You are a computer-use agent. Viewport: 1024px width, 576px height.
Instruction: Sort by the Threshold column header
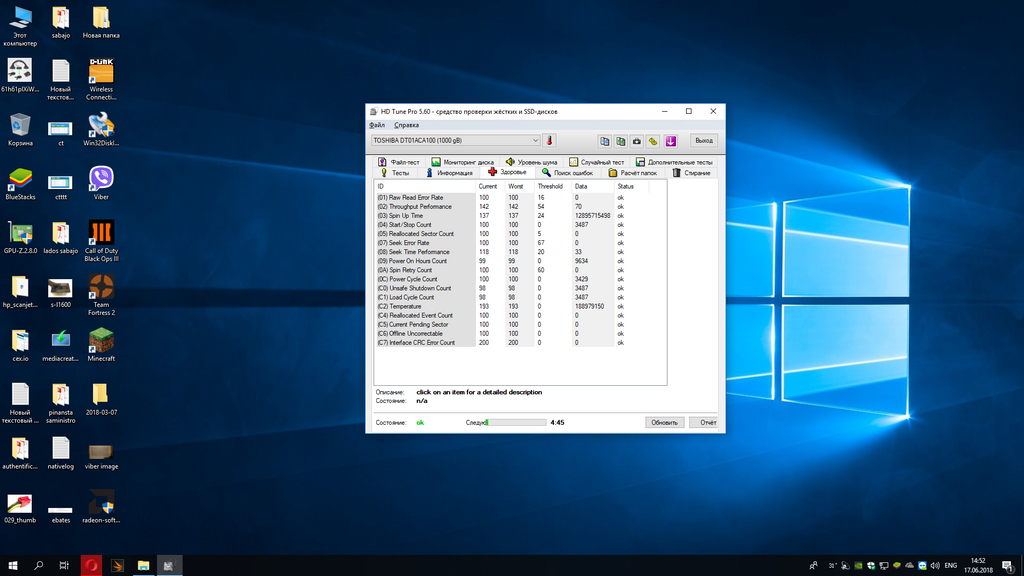(x=550, y=187)
